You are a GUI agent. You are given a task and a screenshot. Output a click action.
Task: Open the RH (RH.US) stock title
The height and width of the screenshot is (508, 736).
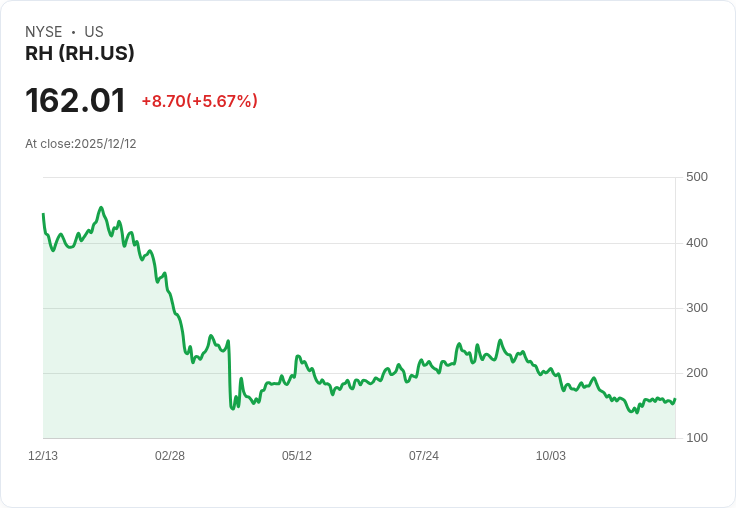coord(80,54)
